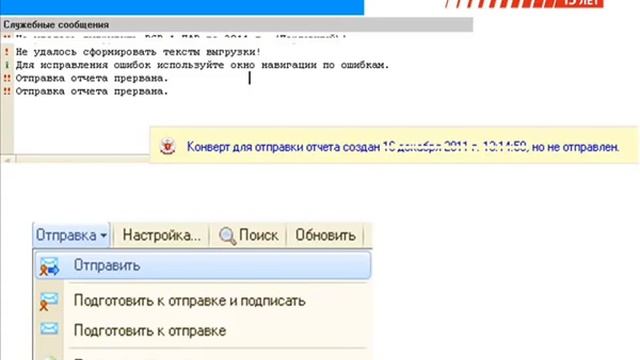The image size is (640, 360).
Task: Click the error mark beside Не удалось сформировать
Action: [x=7, y=52]
